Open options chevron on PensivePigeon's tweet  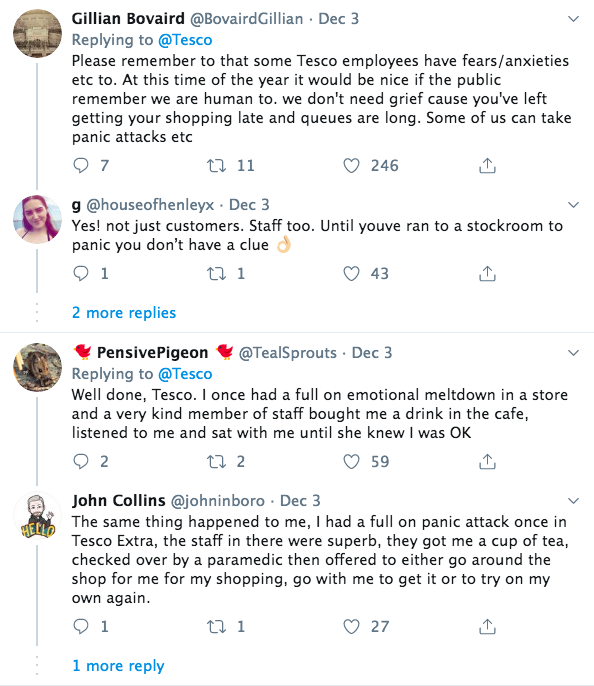pyautogui.click(x=573, y=353)
